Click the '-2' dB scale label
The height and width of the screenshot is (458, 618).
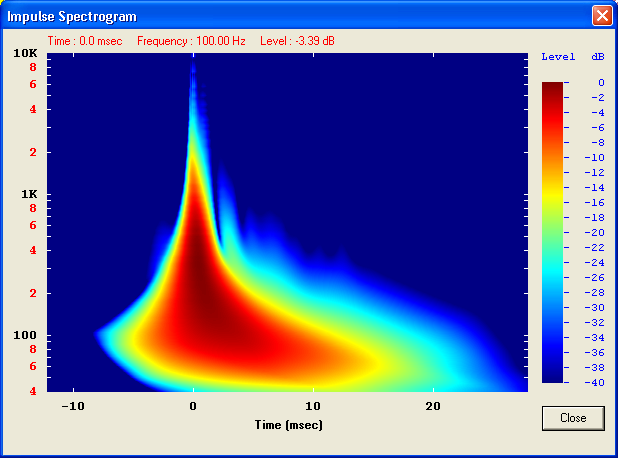click(598, 98)
